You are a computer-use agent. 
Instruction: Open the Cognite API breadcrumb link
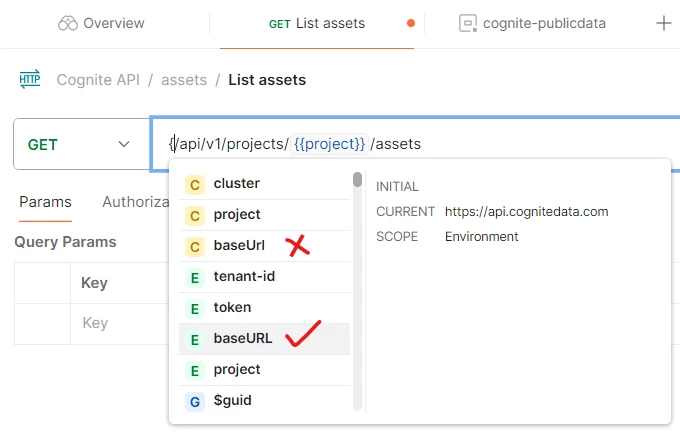tap(98, 80)
